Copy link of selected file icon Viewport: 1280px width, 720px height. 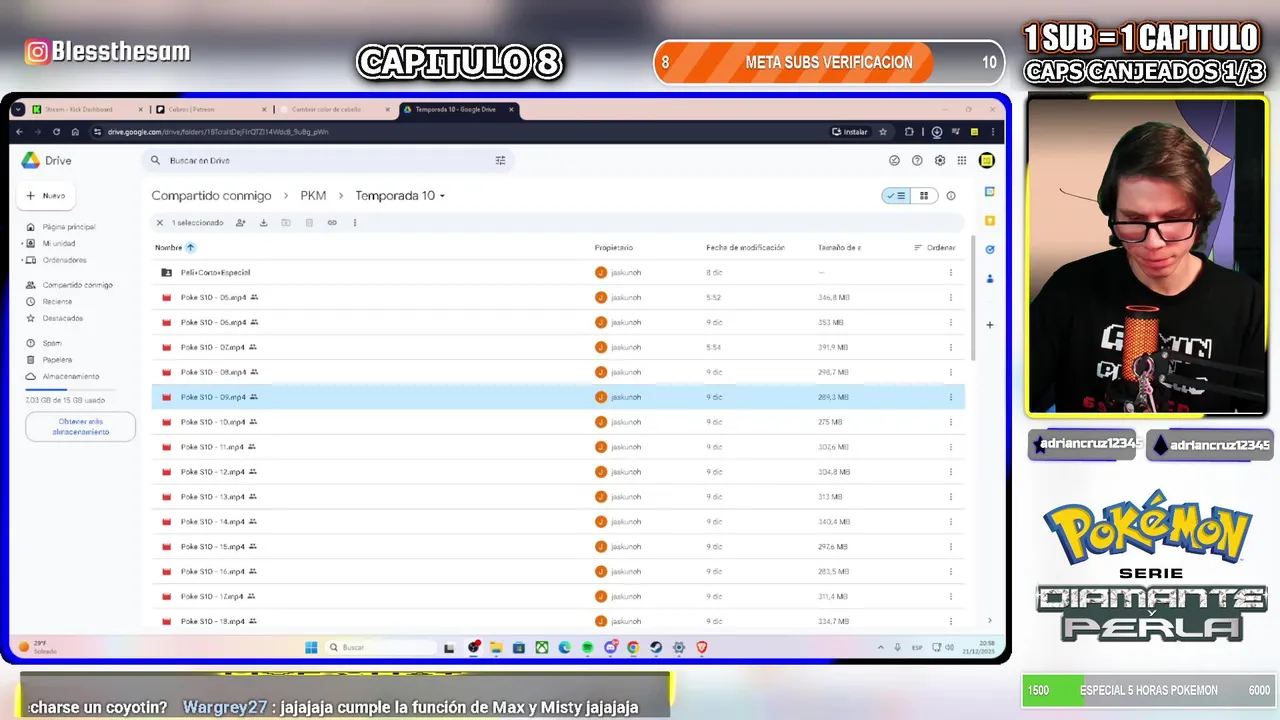(x=332, y=223)
